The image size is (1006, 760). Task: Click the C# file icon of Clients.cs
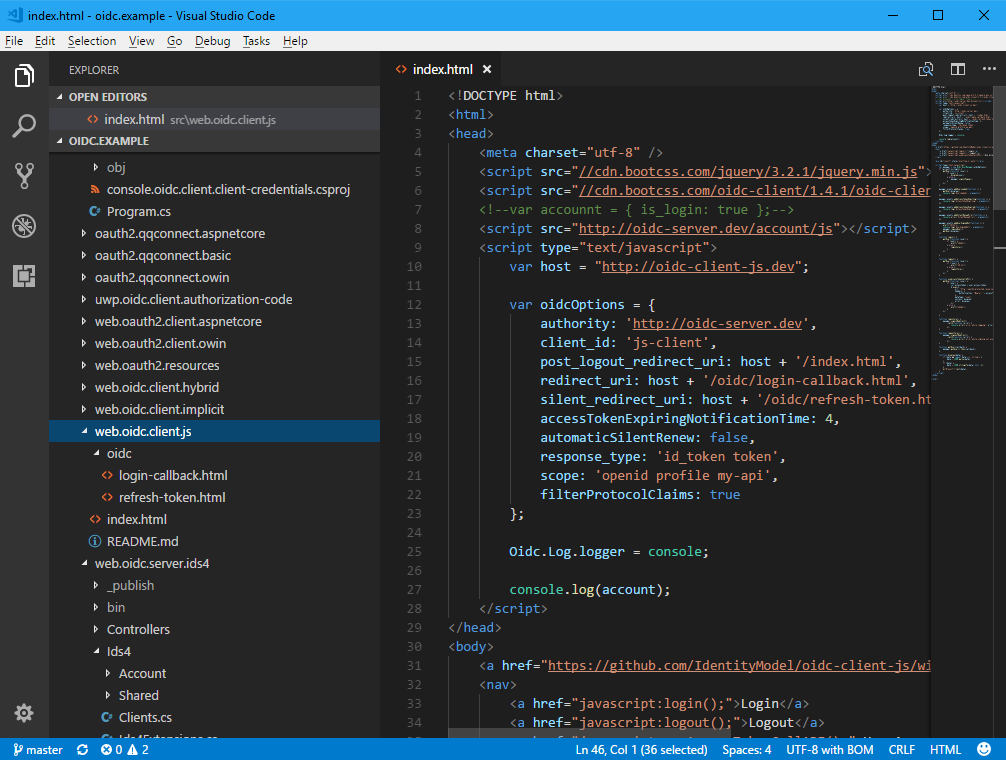[107, 717]
